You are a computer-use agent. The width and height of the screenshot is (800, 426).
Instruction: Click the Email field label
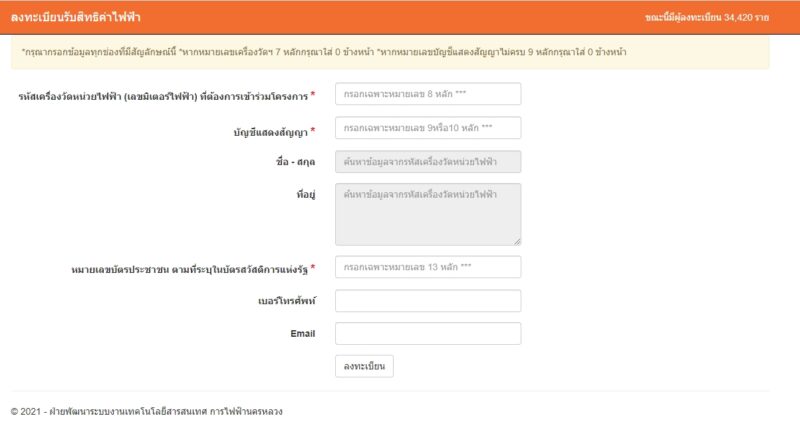click(x=303, y=334)
